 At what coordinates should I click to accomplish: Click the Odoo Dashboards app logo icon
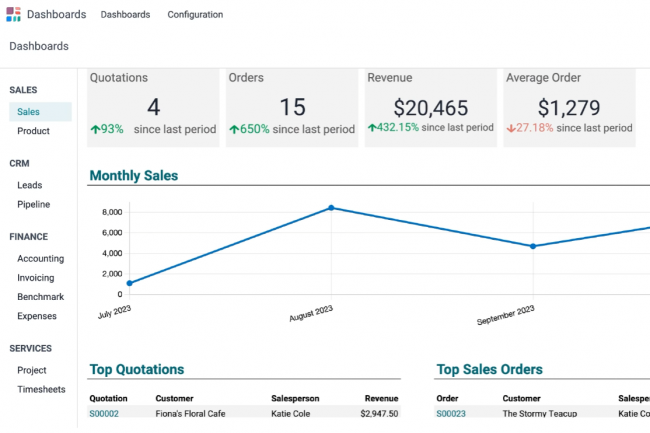point(13,14)
